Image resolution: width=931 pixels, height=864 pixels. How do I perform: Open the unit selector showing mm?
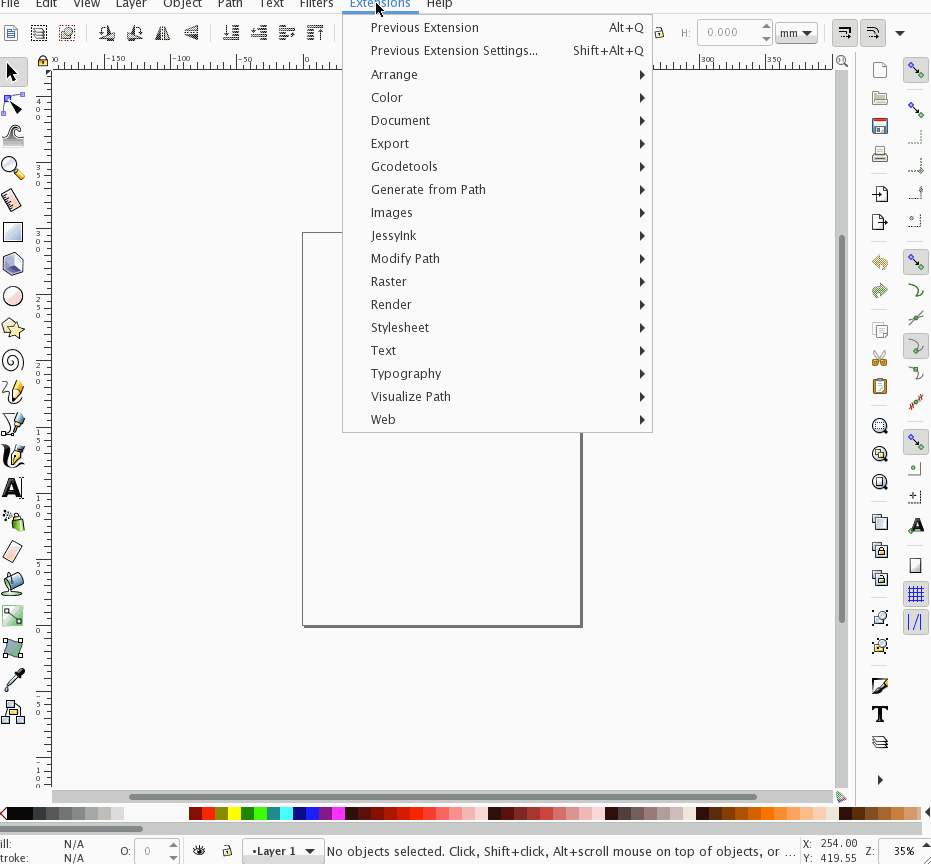click(x=795, y=32)
